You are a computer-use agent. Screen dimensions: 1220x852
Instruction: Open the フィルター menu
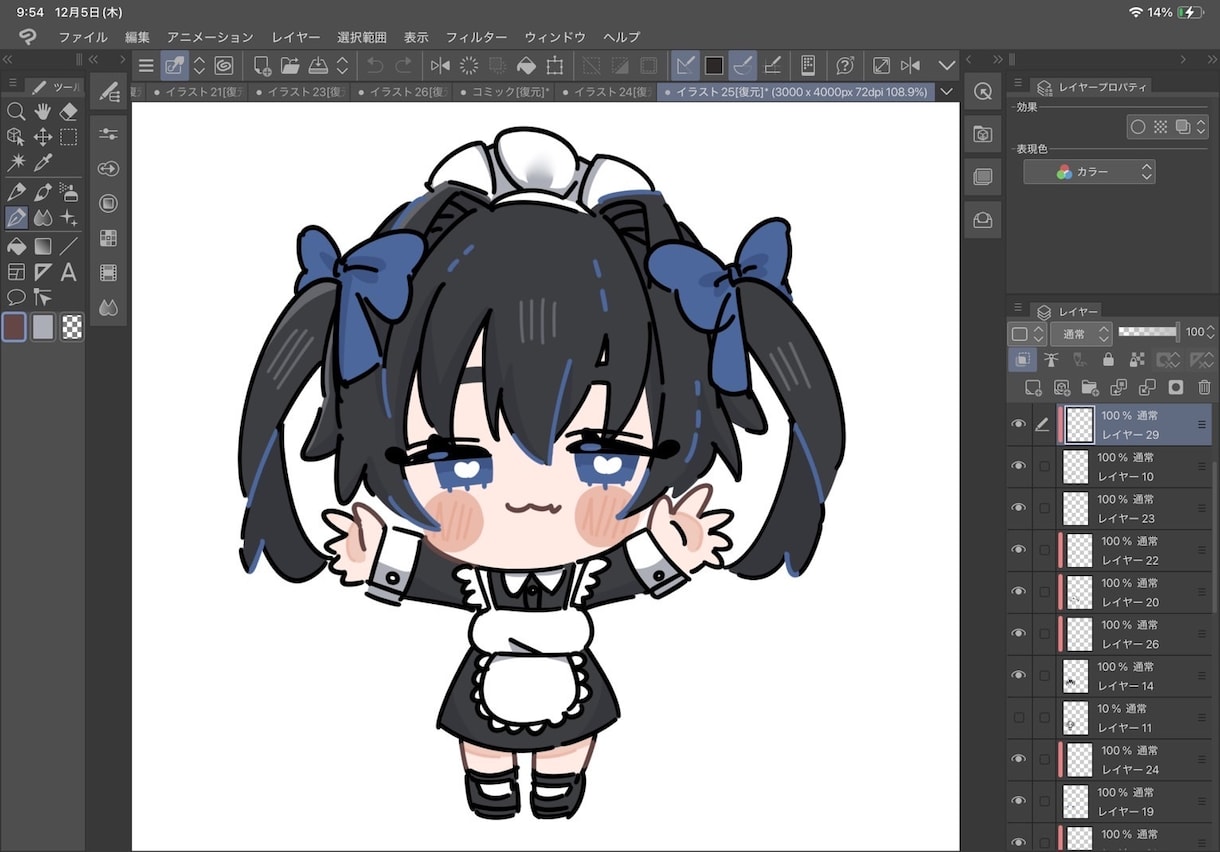point(476,37)
